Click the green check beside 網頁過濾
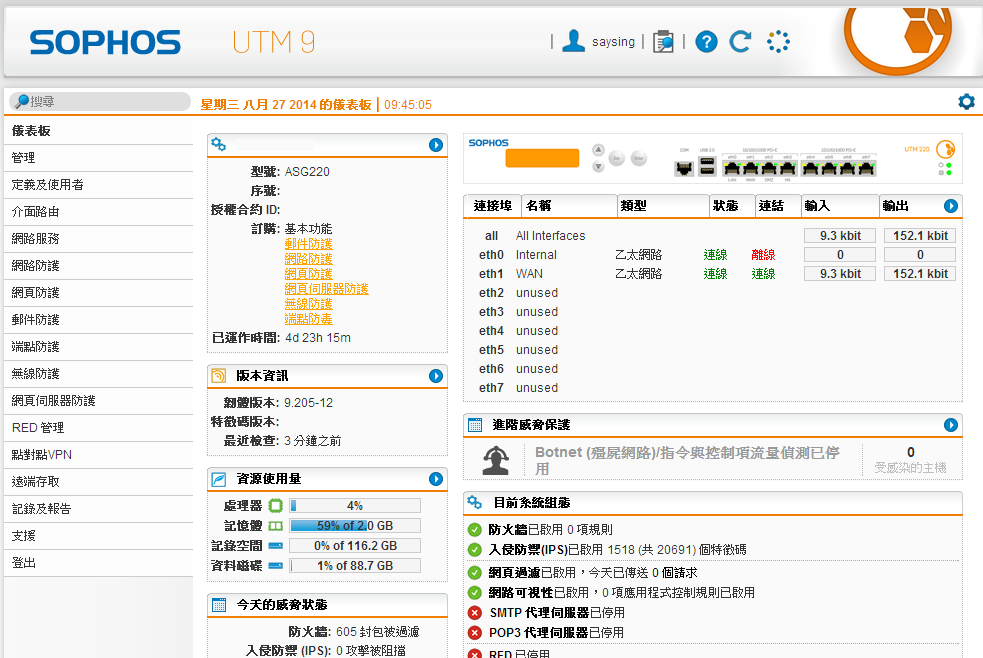The width and height of the screenshot is (983, 658). (x=475, y=572)
